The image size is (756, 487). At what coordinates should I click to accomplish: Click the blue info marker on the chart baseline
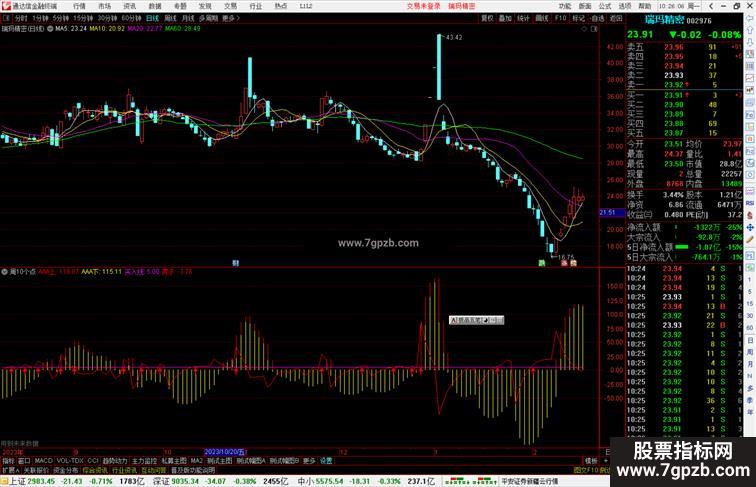pyautogui.click(x=236, y=263)
